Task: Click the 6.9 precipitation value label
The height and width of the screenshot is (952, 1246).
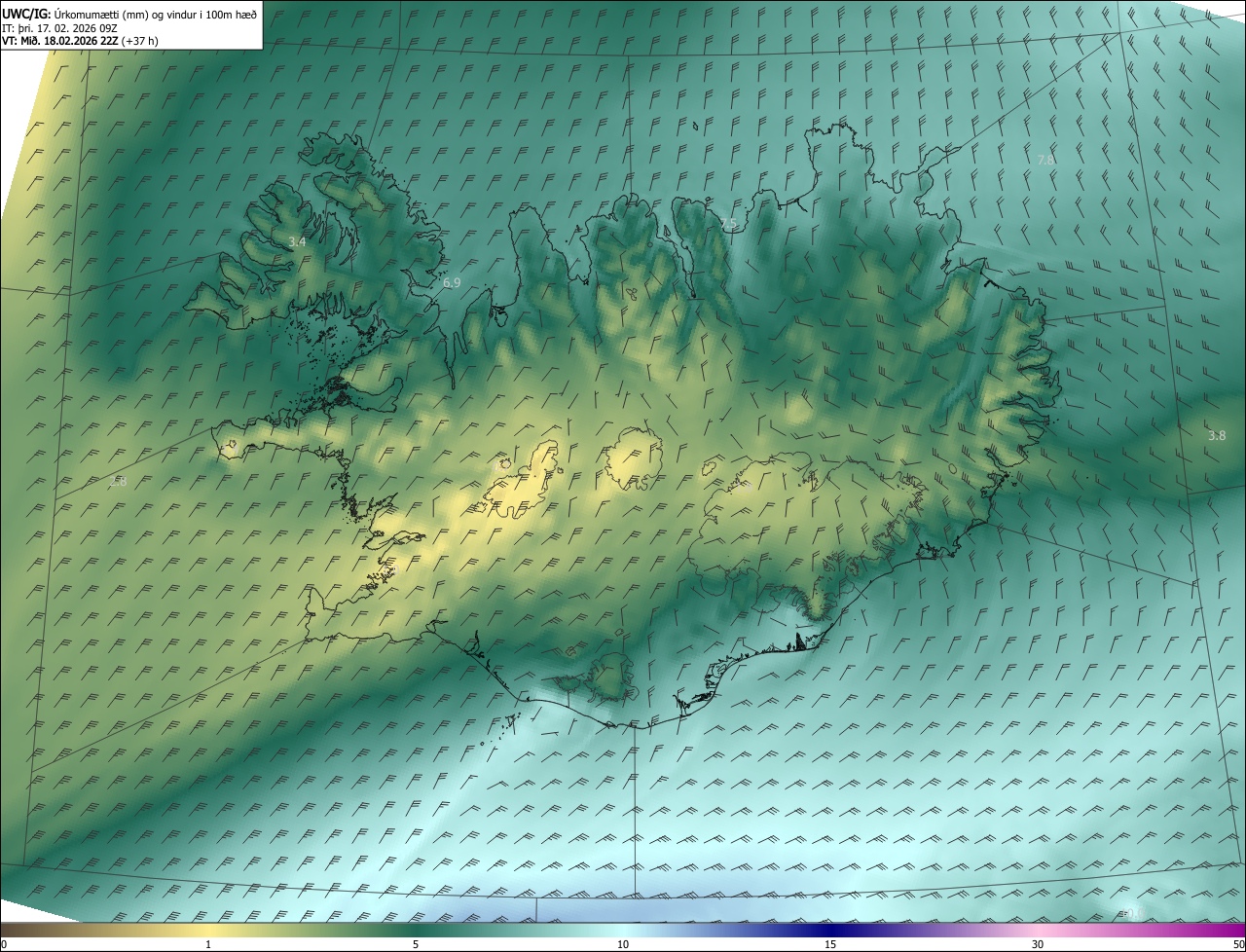Action: 452,282
